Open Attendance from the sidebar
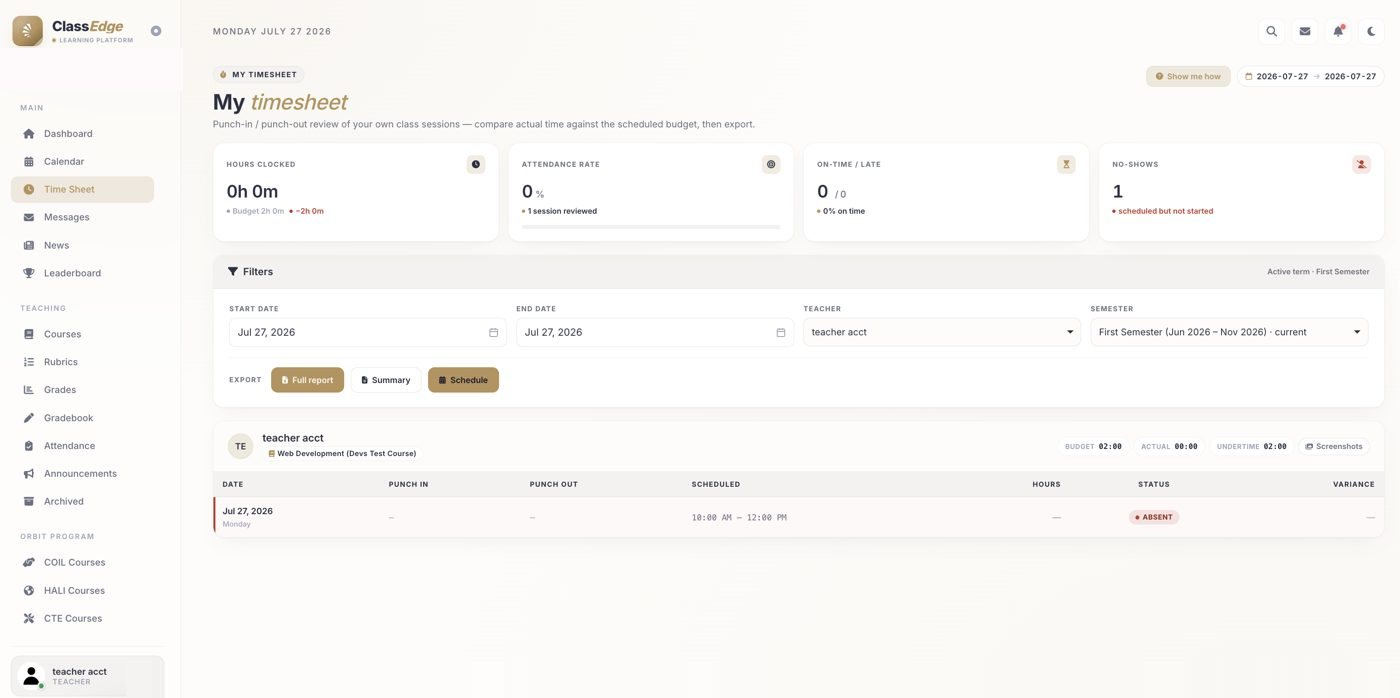This screenshot has width=1400, height=698. [82, 446]
